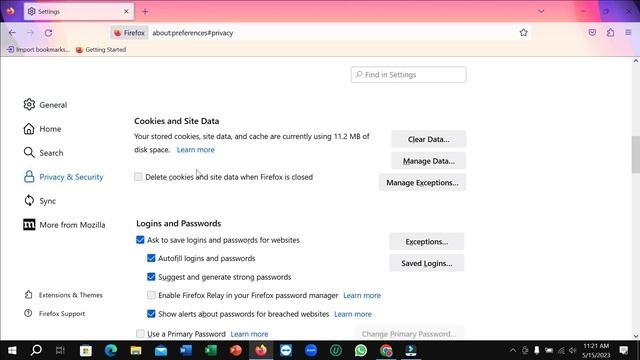Image resolution: width=640 pixels, height=360 pixels.
Task: Open More from Mozilla category
Action: (64, 224)
